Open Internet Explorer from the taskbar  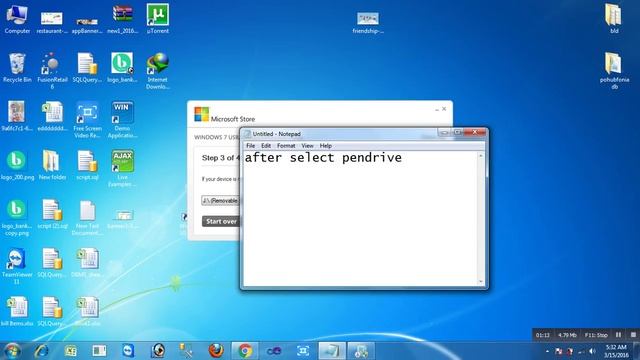click(41, 351)
